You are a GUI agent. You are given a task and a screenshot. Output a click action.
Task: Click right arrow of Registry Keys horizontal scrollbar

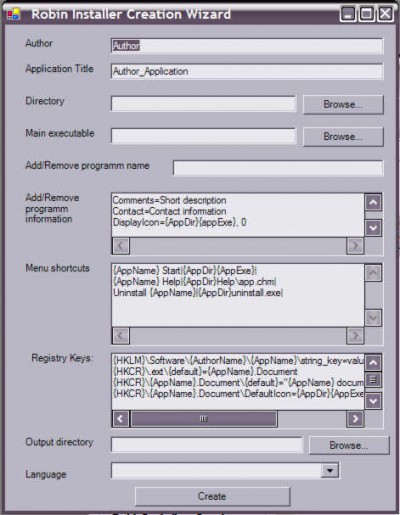coord(355,418)
